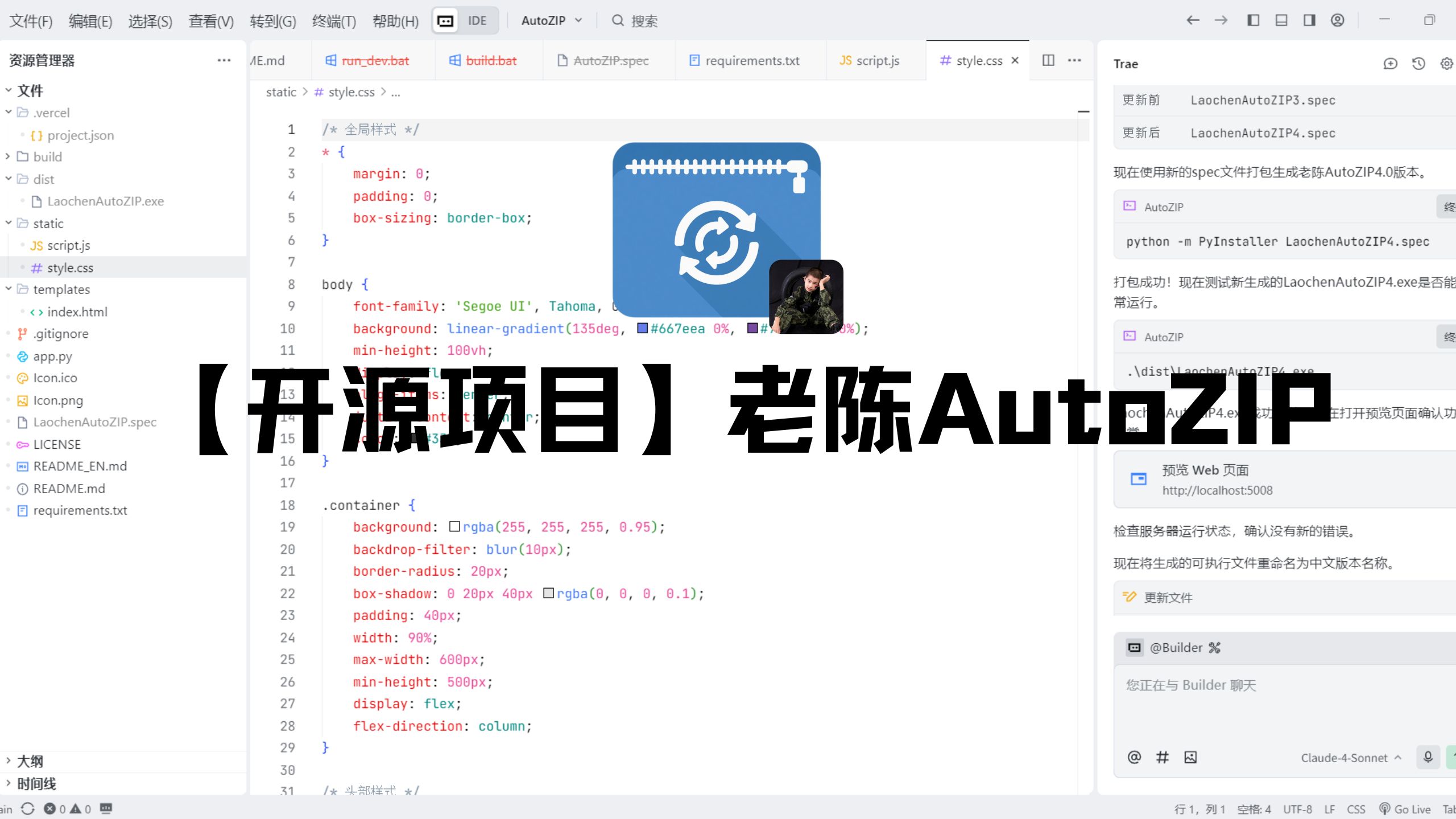Open the 文件(F) menu
Screen dimensions: 1456x819
[31, 21]
